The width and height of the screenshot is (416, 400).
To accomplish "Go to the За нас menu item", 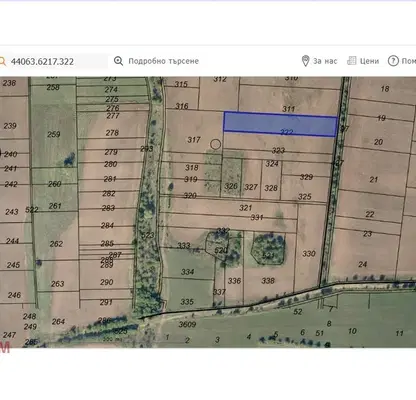I will coord(325,61).
